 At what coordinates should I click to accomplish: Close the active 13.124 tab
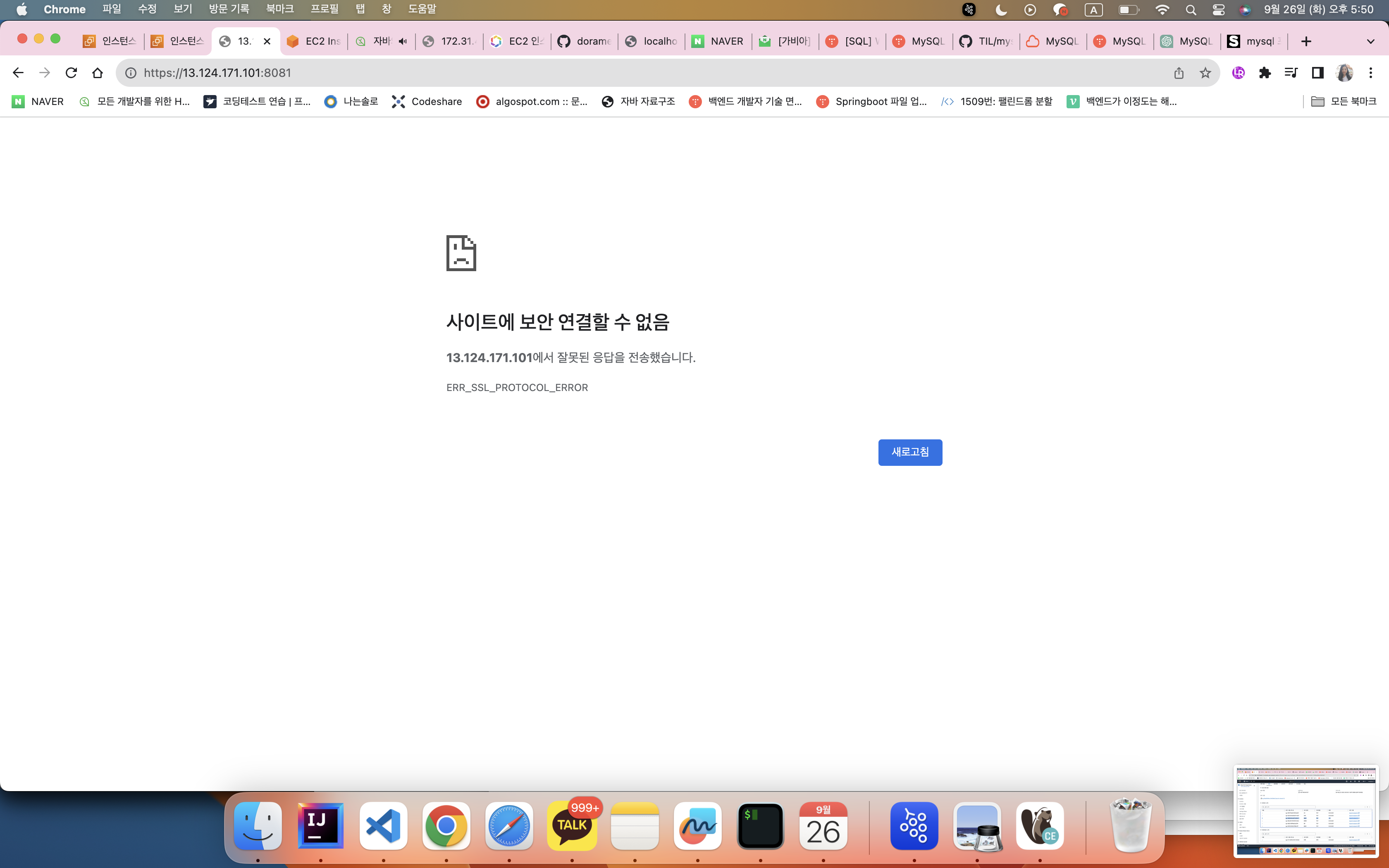pyautogui.click(x=267, y=41)
